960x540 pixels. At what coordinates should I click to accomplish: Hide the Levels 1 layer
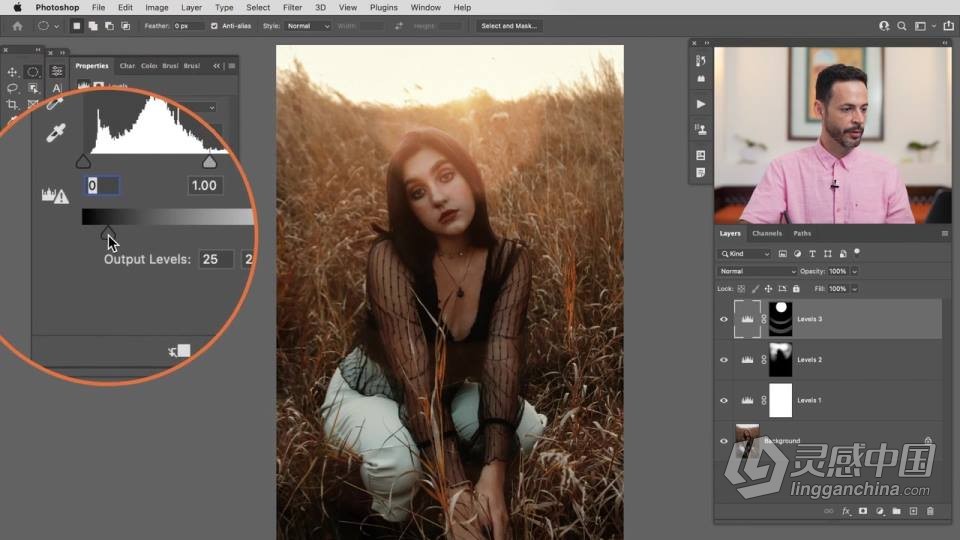[x=724, y=400]
